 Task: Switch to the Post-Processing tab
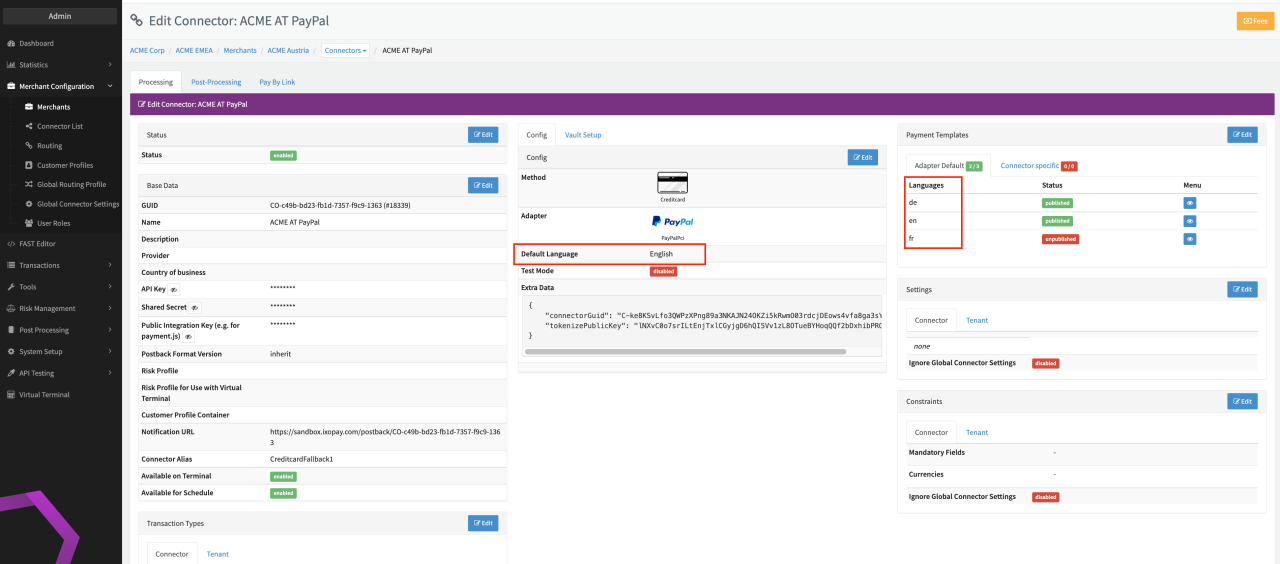216,82
